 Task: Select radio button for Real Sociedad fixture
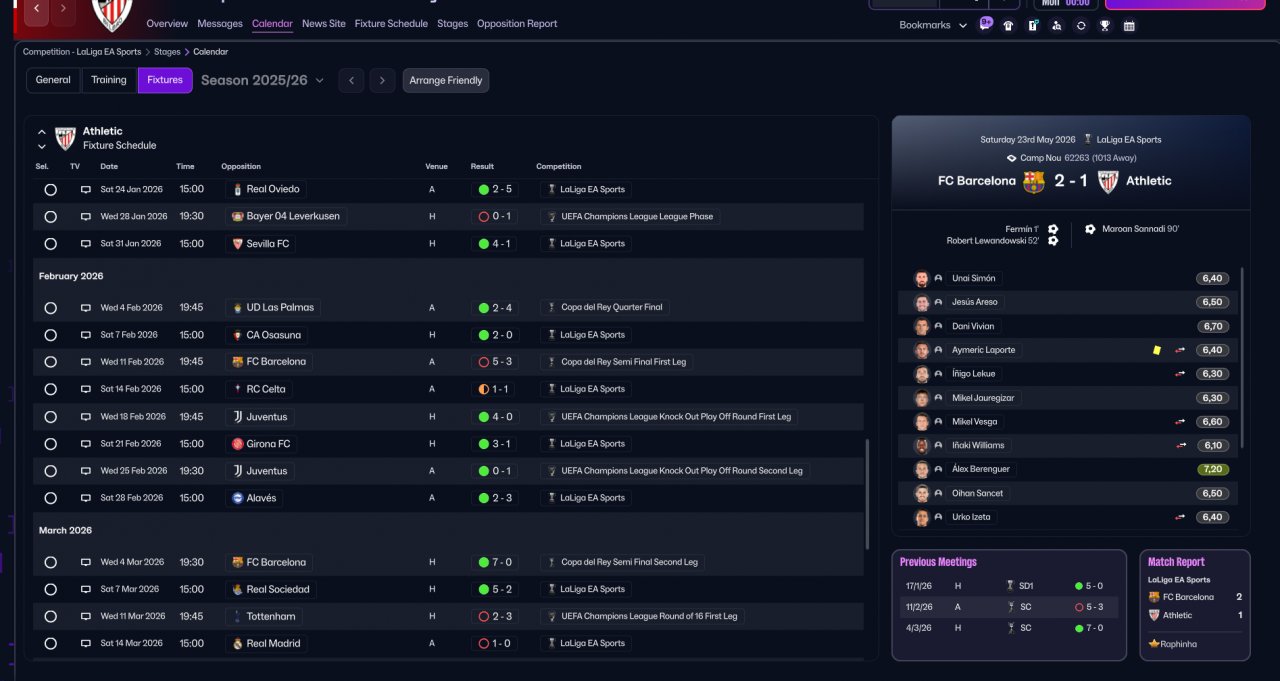pos(51,589)
